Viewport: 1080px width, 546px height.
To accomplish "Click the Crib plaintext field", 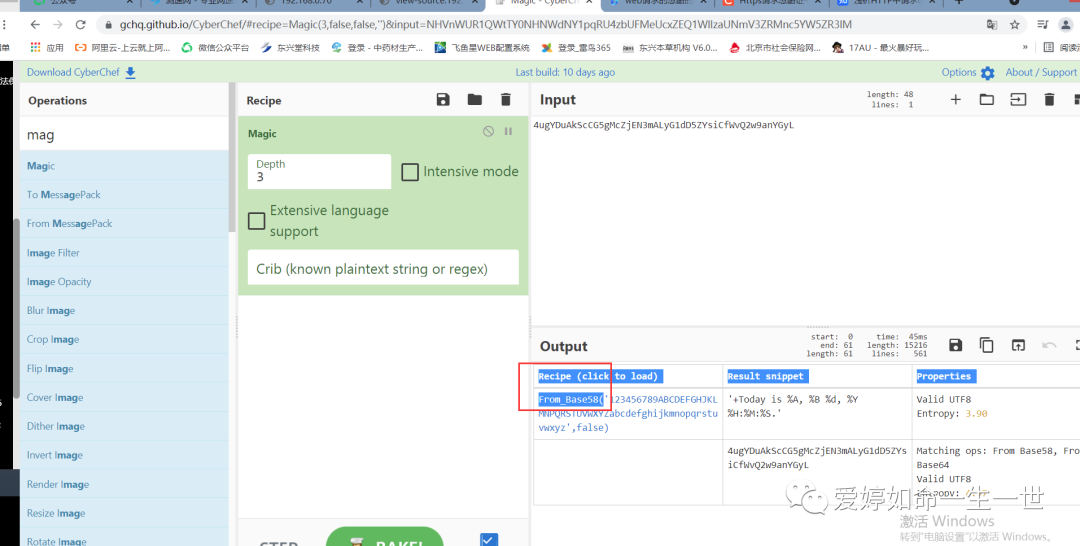I will pos(383,268).
